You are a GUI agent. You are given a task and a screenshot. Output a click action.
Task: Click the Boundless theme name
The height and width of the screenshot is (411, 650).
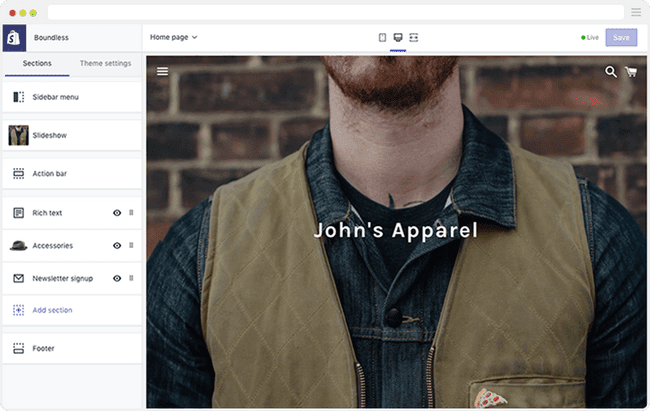[x=51, y=38]
